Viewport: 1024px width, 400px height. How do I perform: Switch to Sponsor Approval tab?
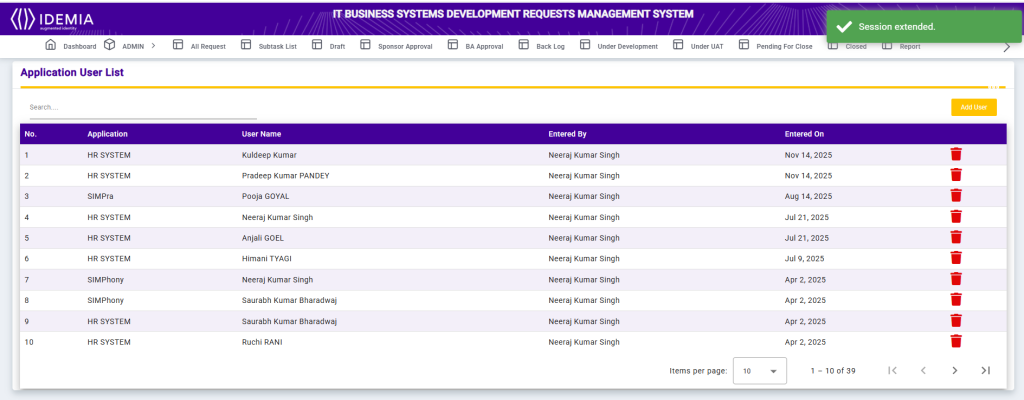[404, 46]
